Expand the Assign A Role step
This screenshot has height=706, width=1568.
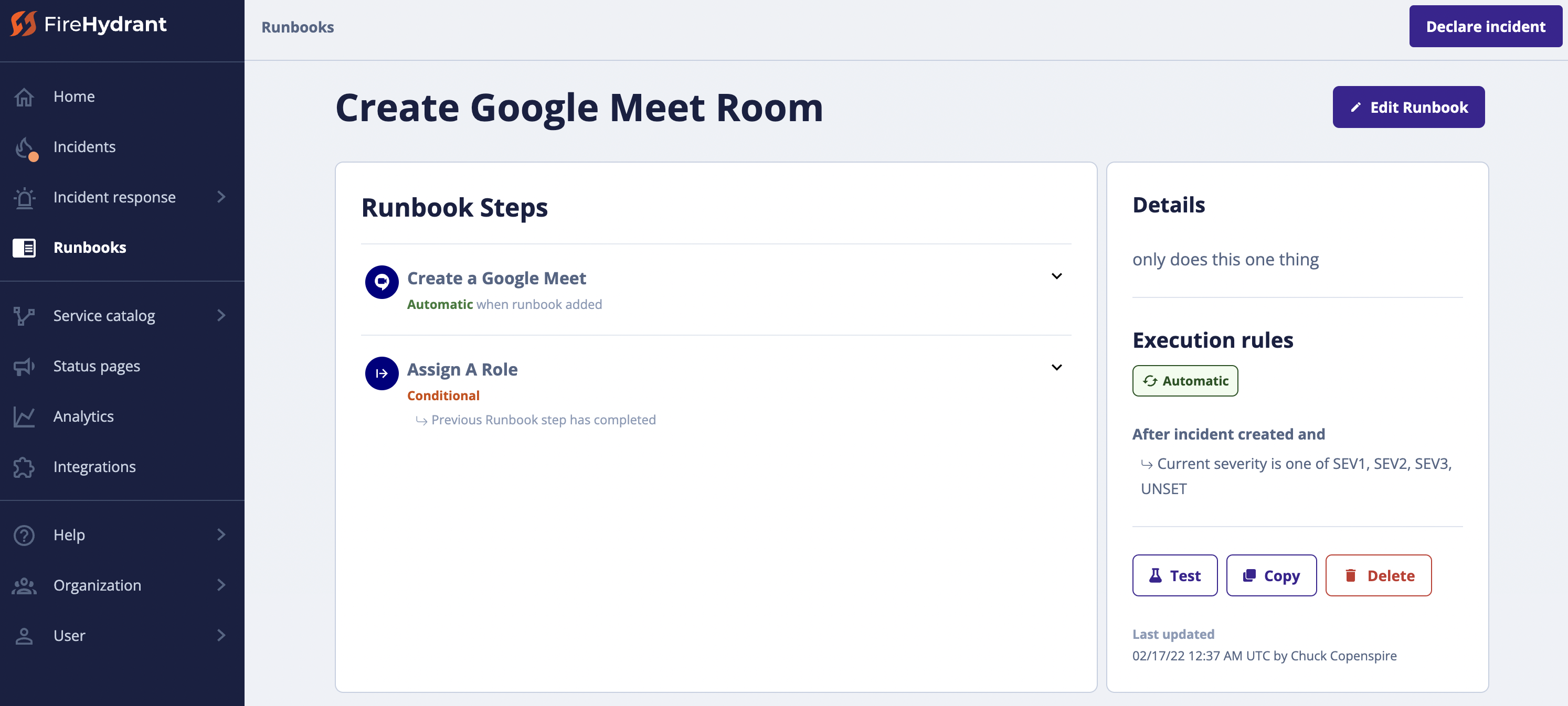pyautogui.click(x=1057, y=367)
